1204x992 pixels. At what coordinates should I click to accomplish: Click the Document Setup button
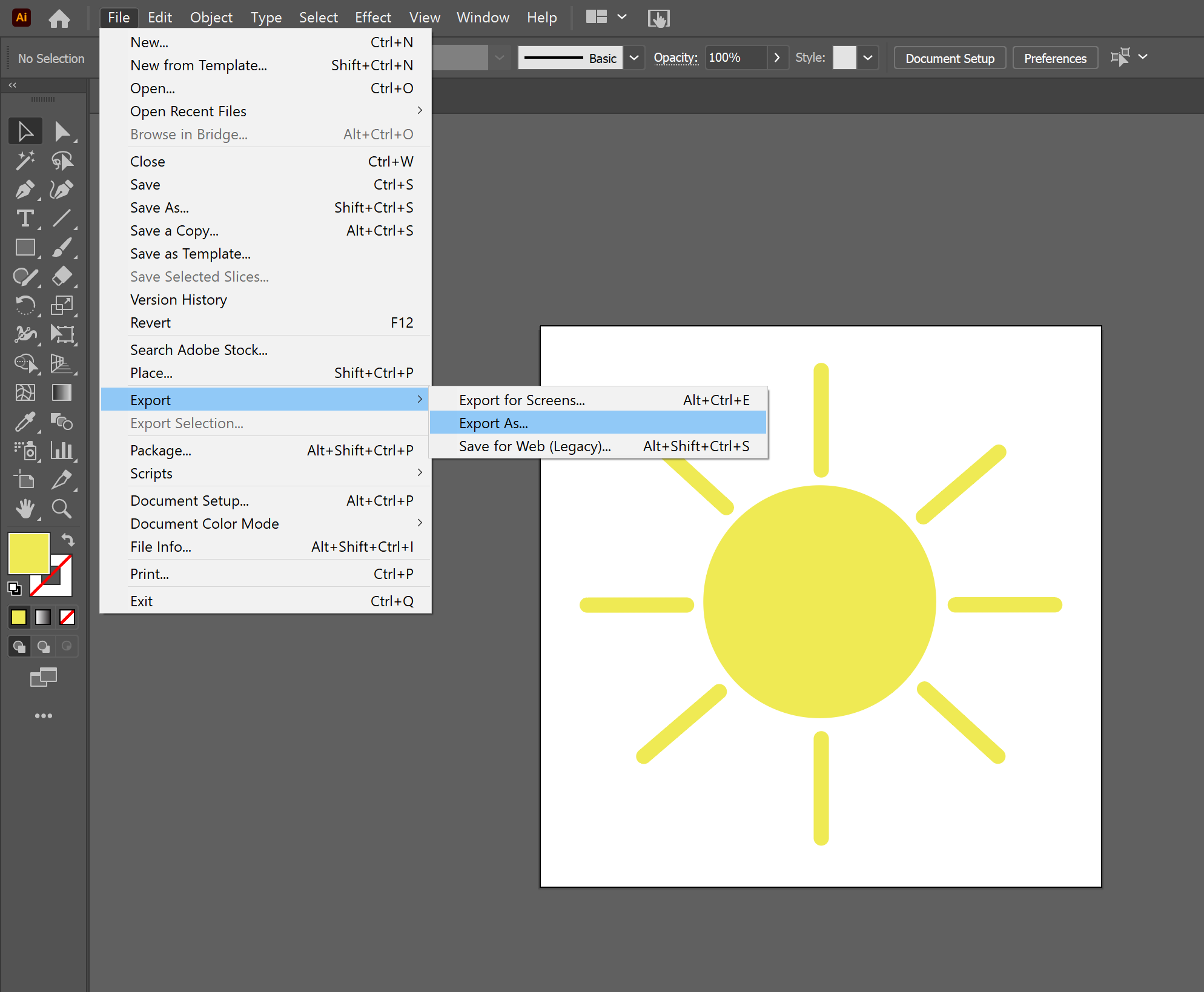[x=949, y=58]
